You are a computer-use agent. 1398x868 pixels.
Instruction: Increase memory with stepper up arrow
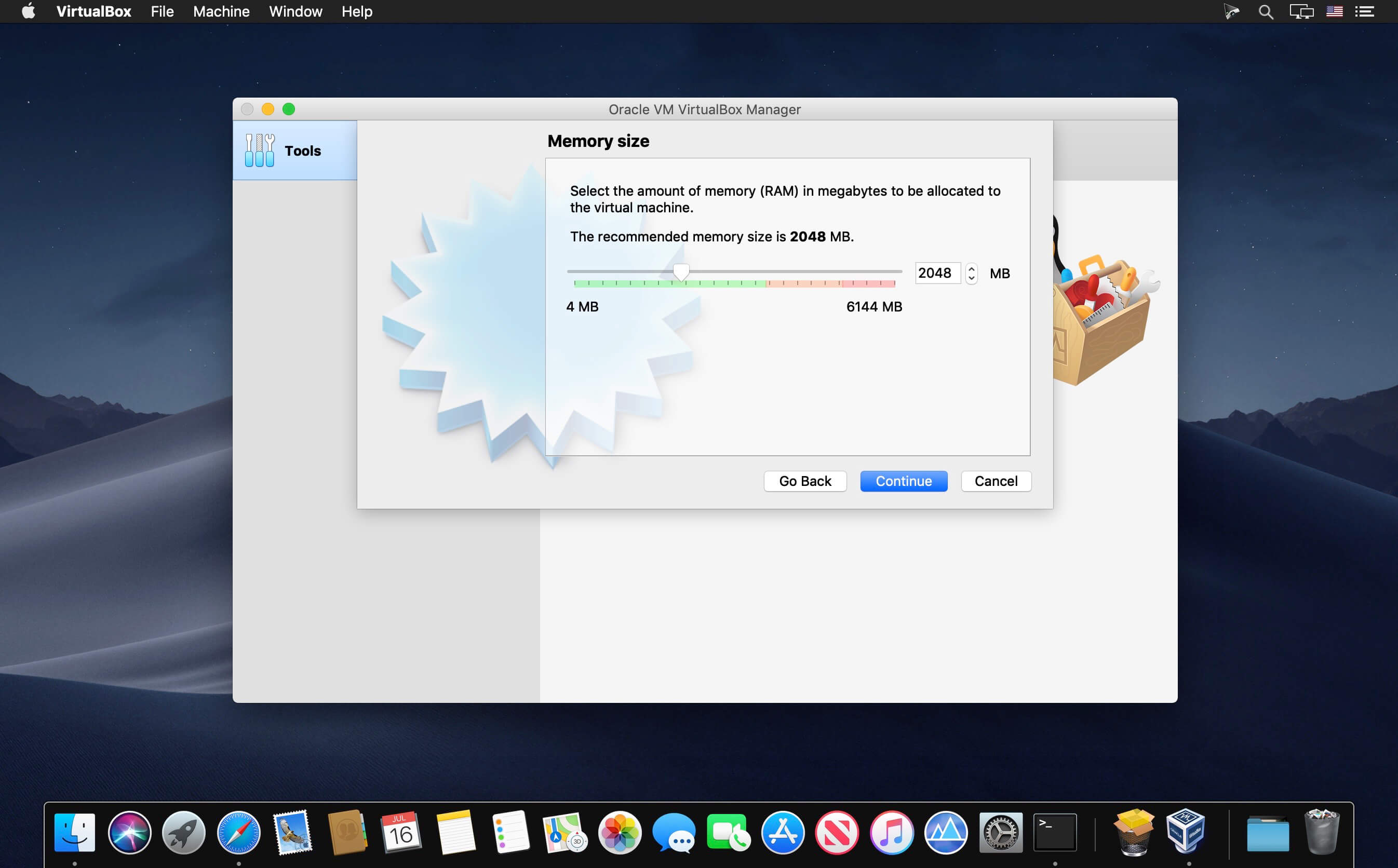[972, 268]
